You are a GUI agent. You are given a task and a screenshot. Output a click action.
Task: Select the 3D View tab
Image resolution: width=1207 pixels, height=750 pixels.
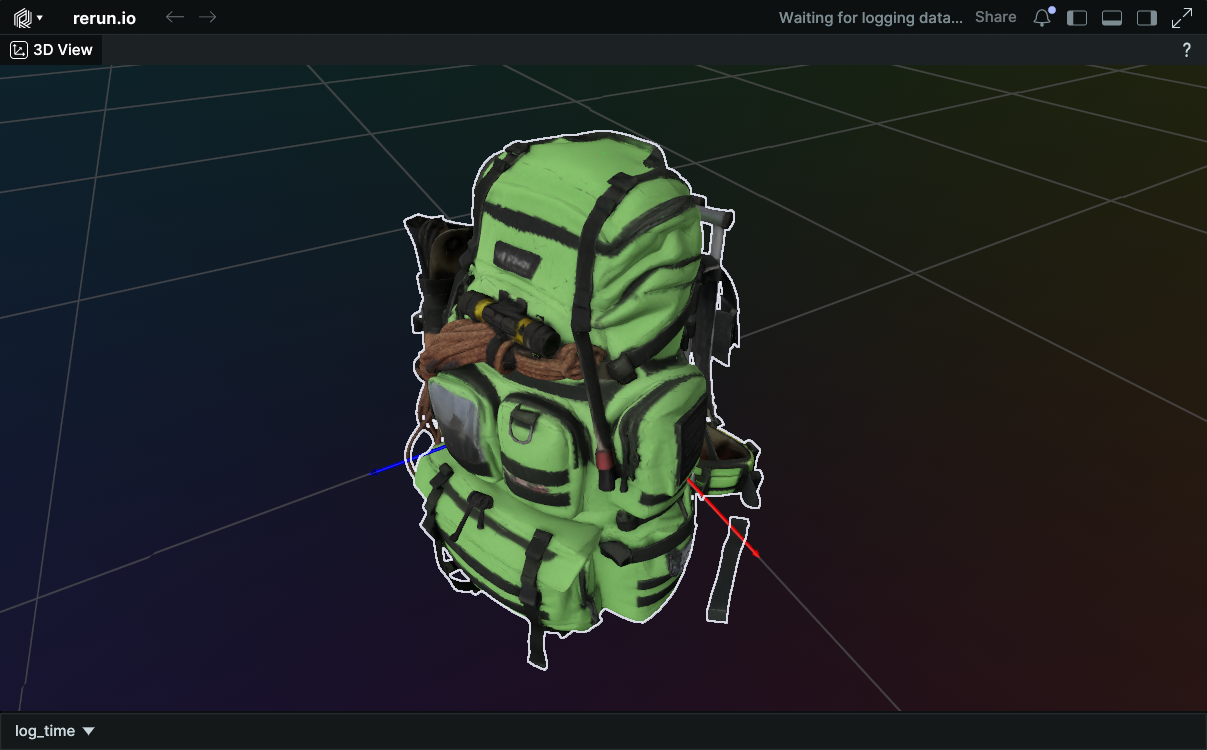point(52,50)
